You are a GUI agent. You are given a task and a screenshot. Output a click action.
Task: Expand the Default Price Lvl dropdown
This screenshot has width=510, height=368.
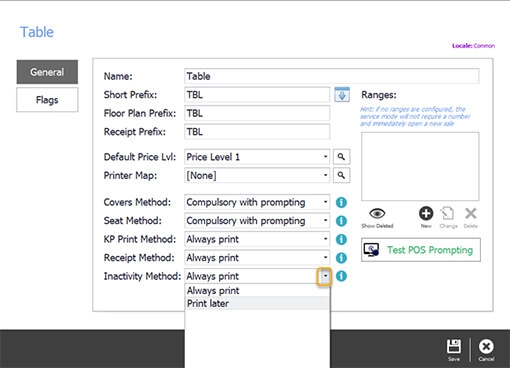coord(325,157)
